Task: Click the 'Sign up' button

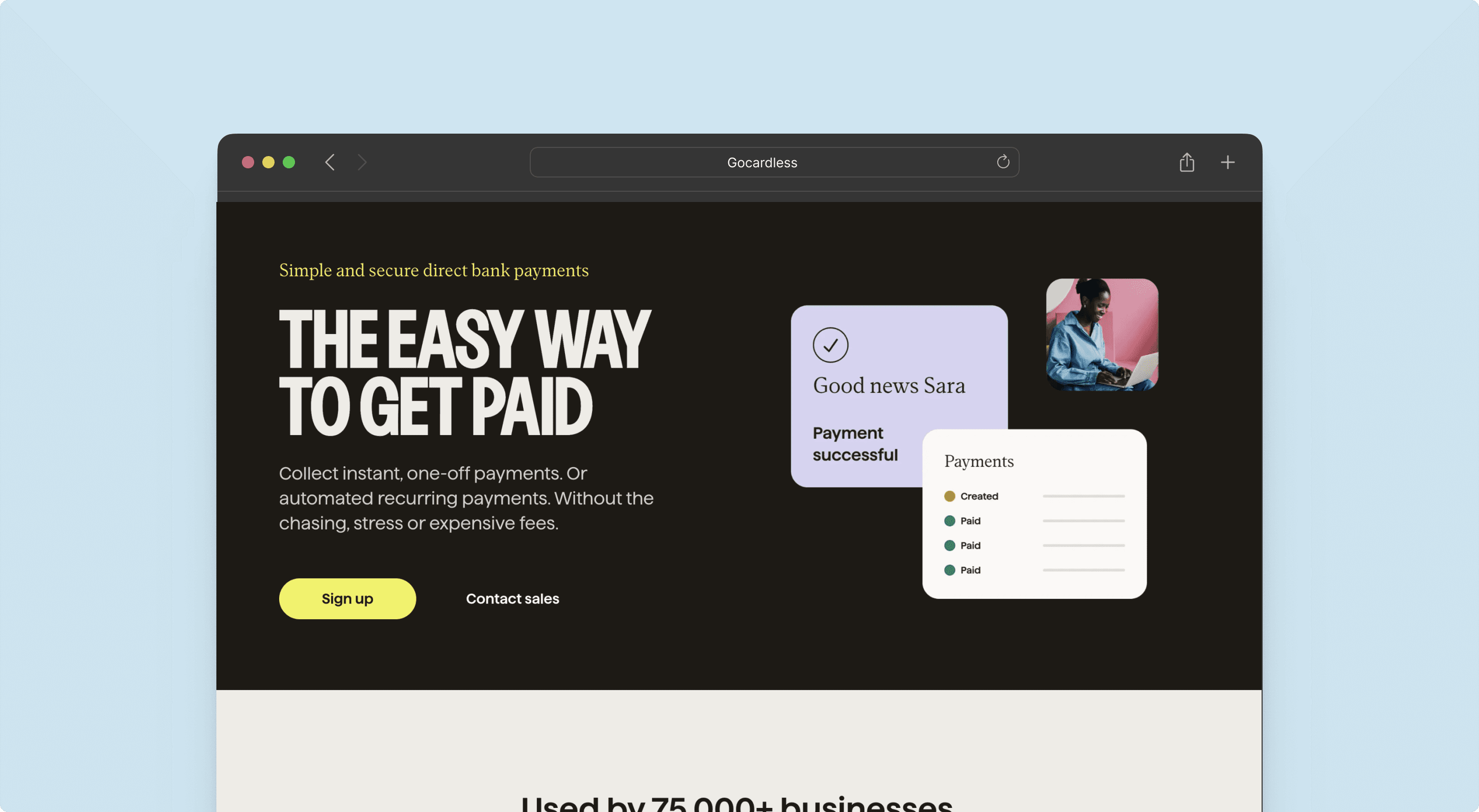Action: (x=347, y=598)
